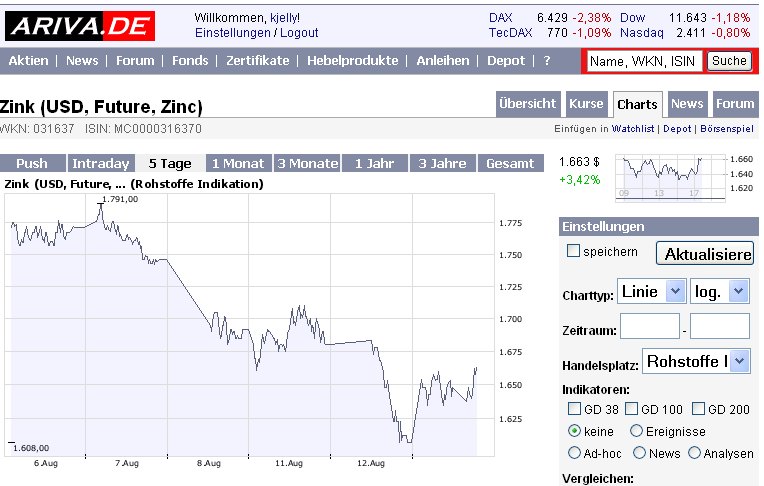Click the Suche button

click(x=729, y=61)
